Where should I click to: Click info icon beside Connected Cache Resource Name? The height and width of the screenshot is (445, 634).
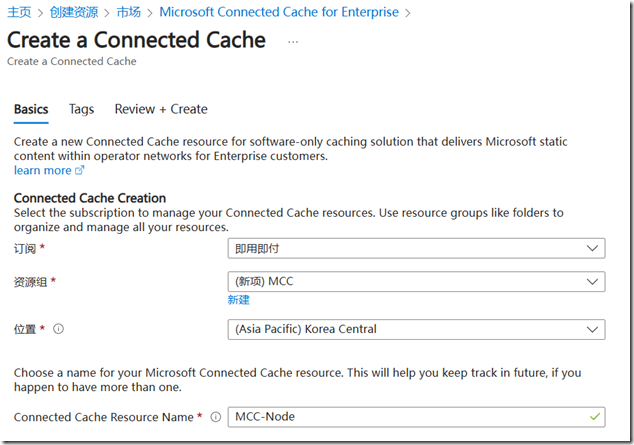[x=216, y=417]
